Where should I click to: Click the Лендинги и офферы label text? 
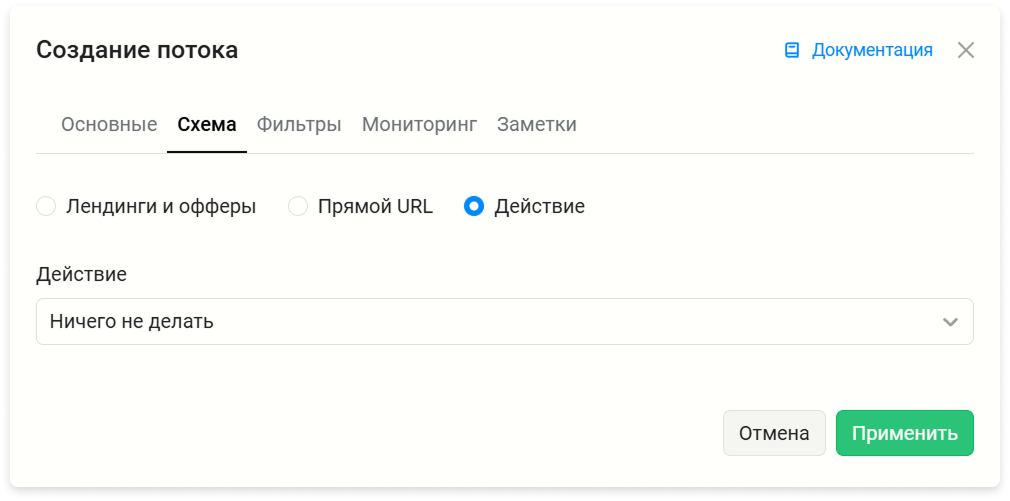click(161, 207)
